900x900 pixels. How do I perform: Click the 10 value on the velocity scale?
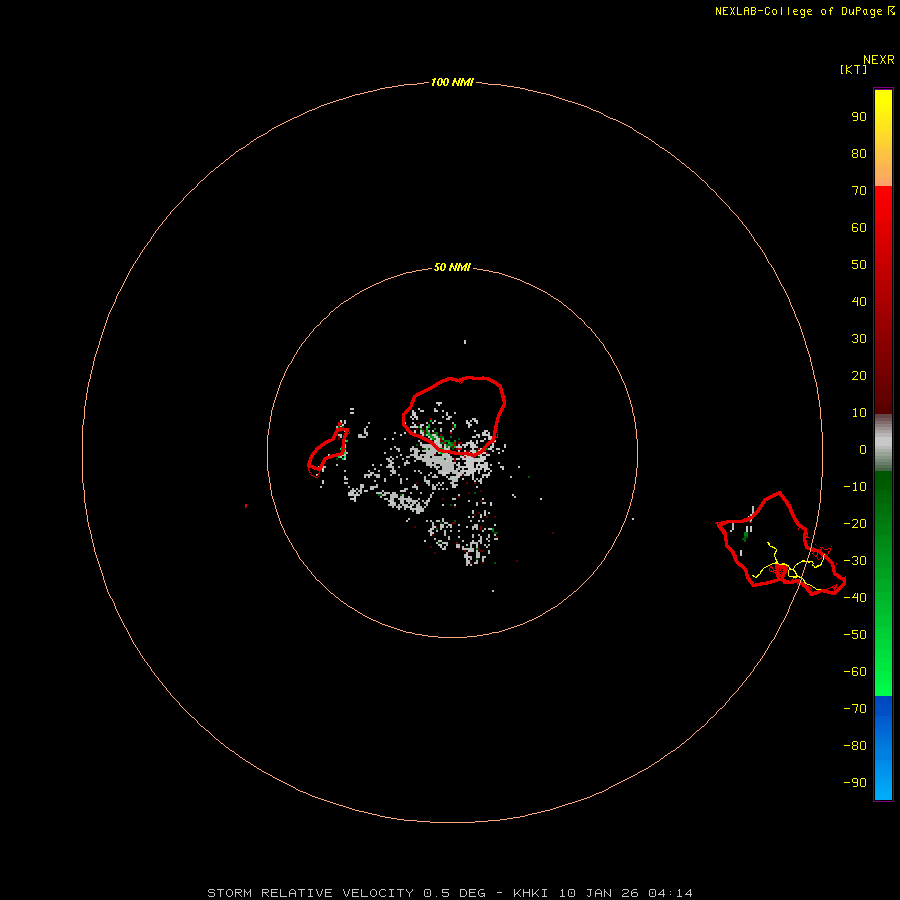pos(859,413)
